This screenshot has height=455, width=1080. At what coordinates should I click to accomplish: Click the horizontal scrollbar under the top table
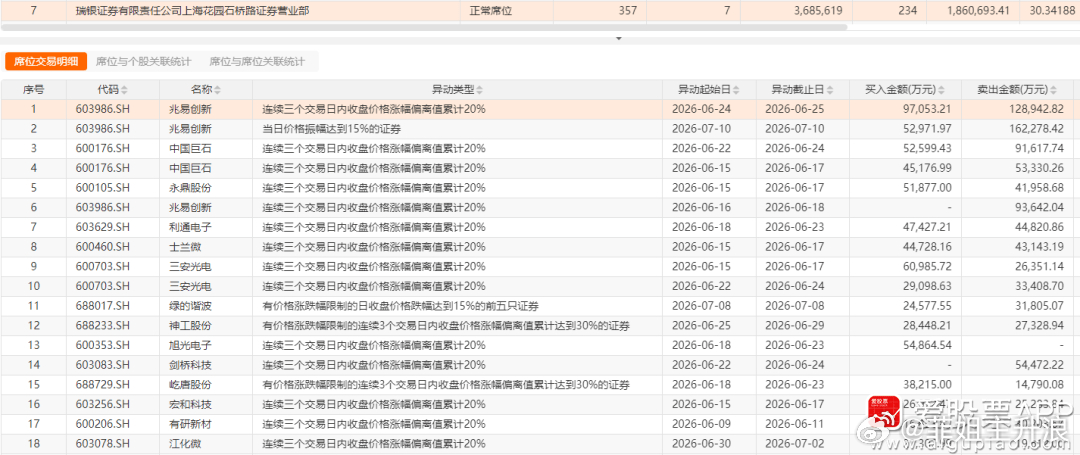click(x=424, y=28)
